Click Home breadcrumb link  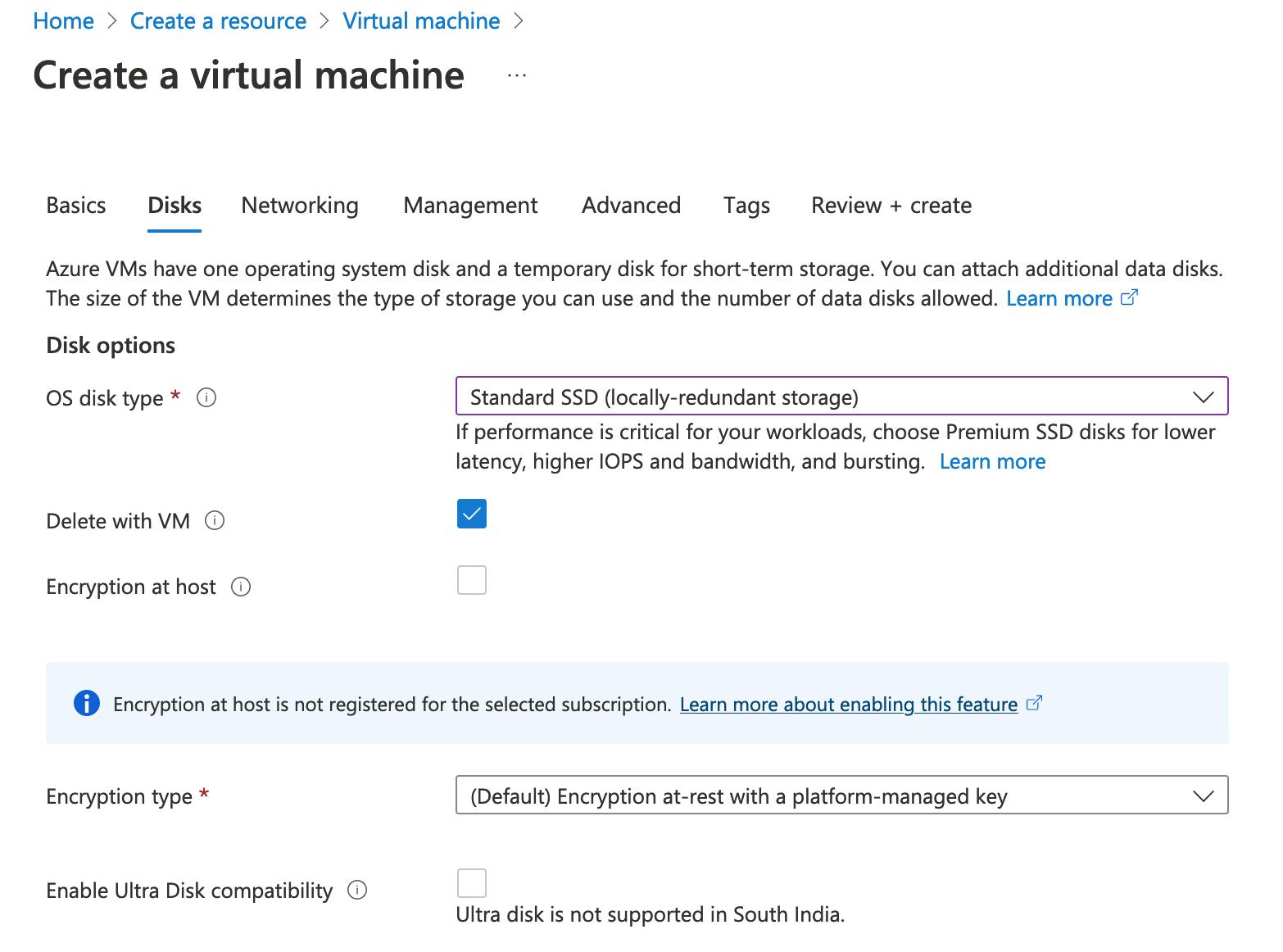tap(63, 21)
